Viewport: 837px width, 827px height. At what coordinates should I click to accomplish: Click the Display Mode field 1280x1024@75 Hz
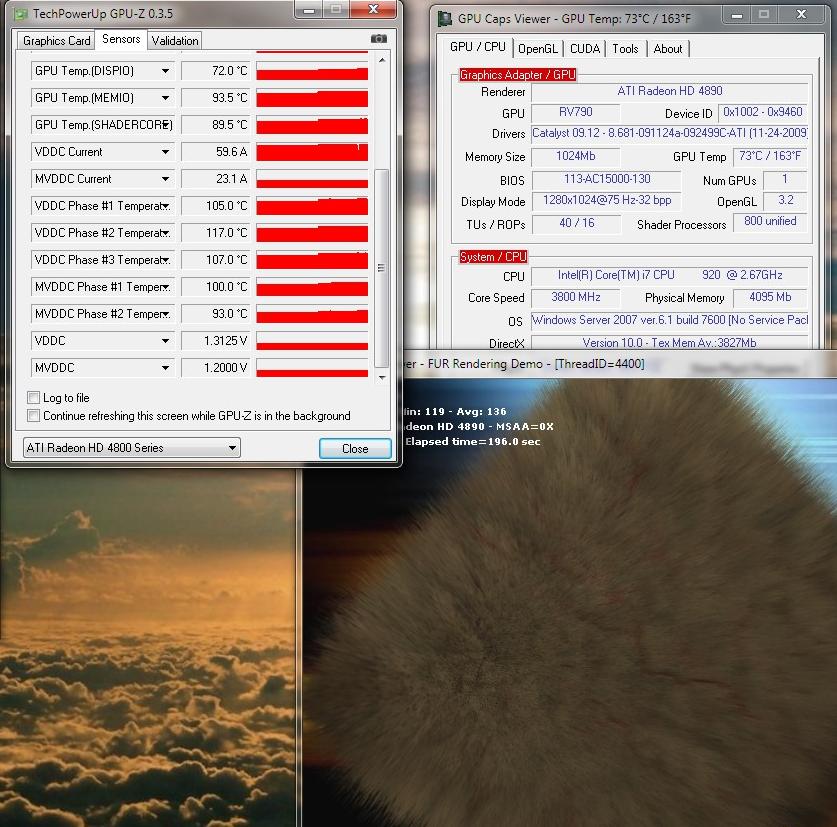(607, 201)
